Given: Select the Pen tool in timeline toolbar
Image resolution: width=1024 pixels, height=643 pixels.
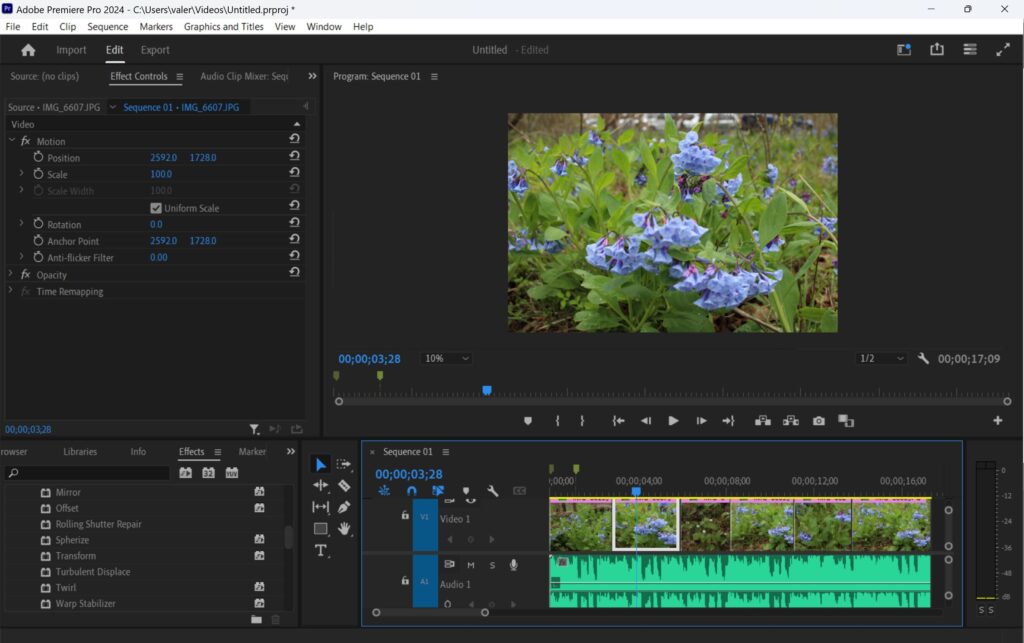Looking at the screenshot, I should pos(346,507).
